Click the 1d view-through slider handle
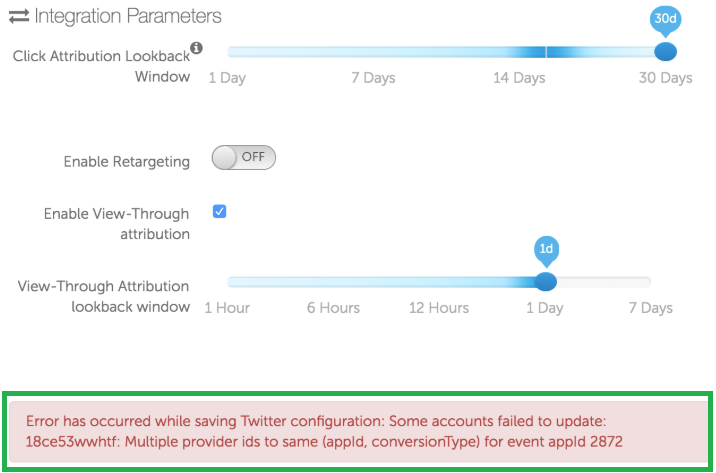The width and height of the screenshot is (716, 473). [x=546, y=282]
